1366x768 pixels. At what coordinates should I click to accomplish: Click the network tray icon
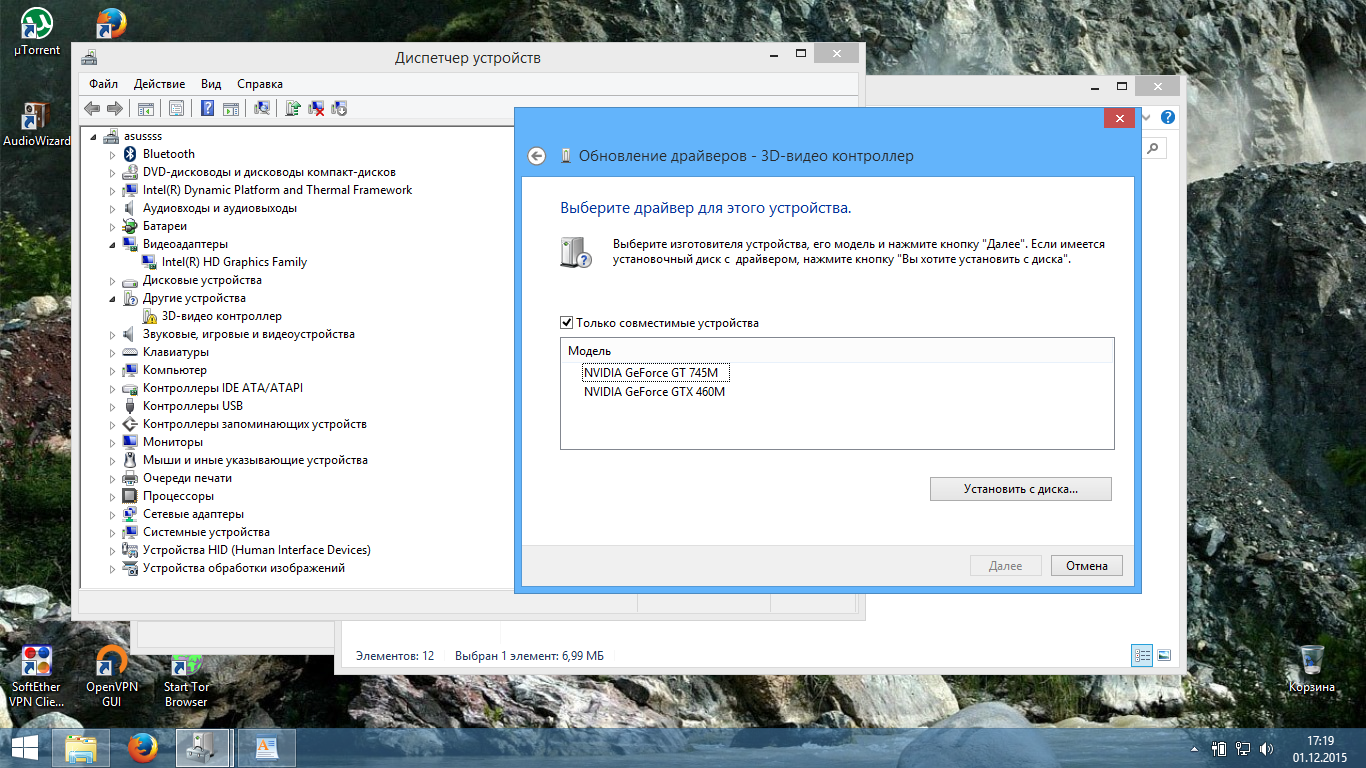(1243, 749)
